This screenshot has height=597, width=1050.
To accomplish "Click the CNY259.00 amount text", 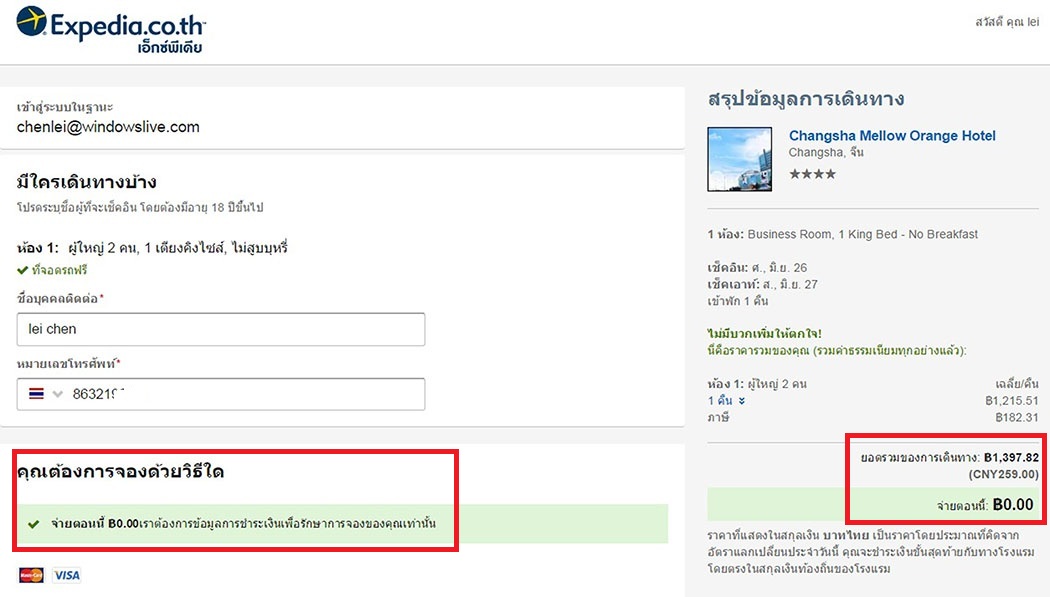I will click(1004, 475).
